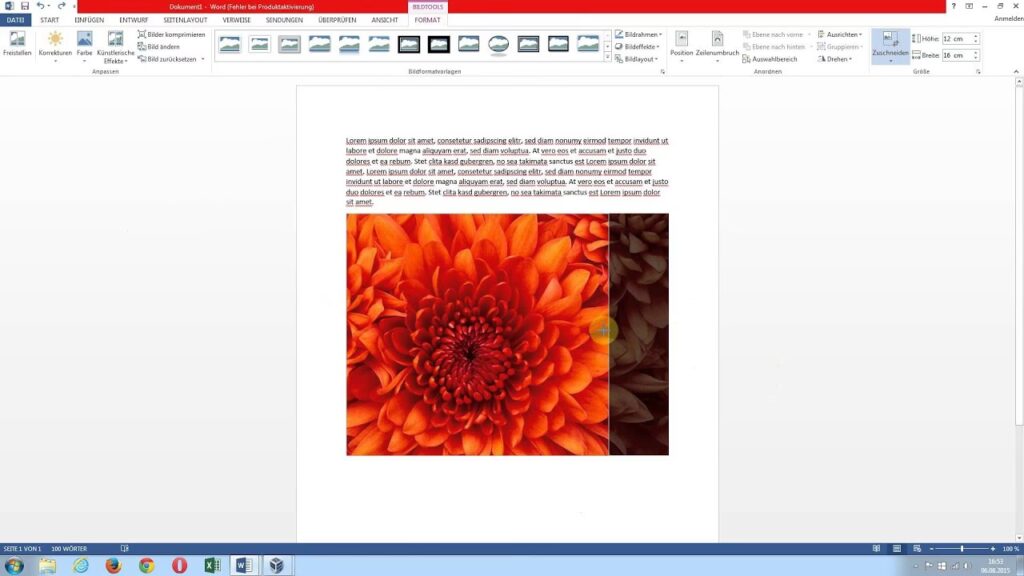Open the Zeilenumbruch text wrap icon
1024x576 pixels.
tap(717, 43)
